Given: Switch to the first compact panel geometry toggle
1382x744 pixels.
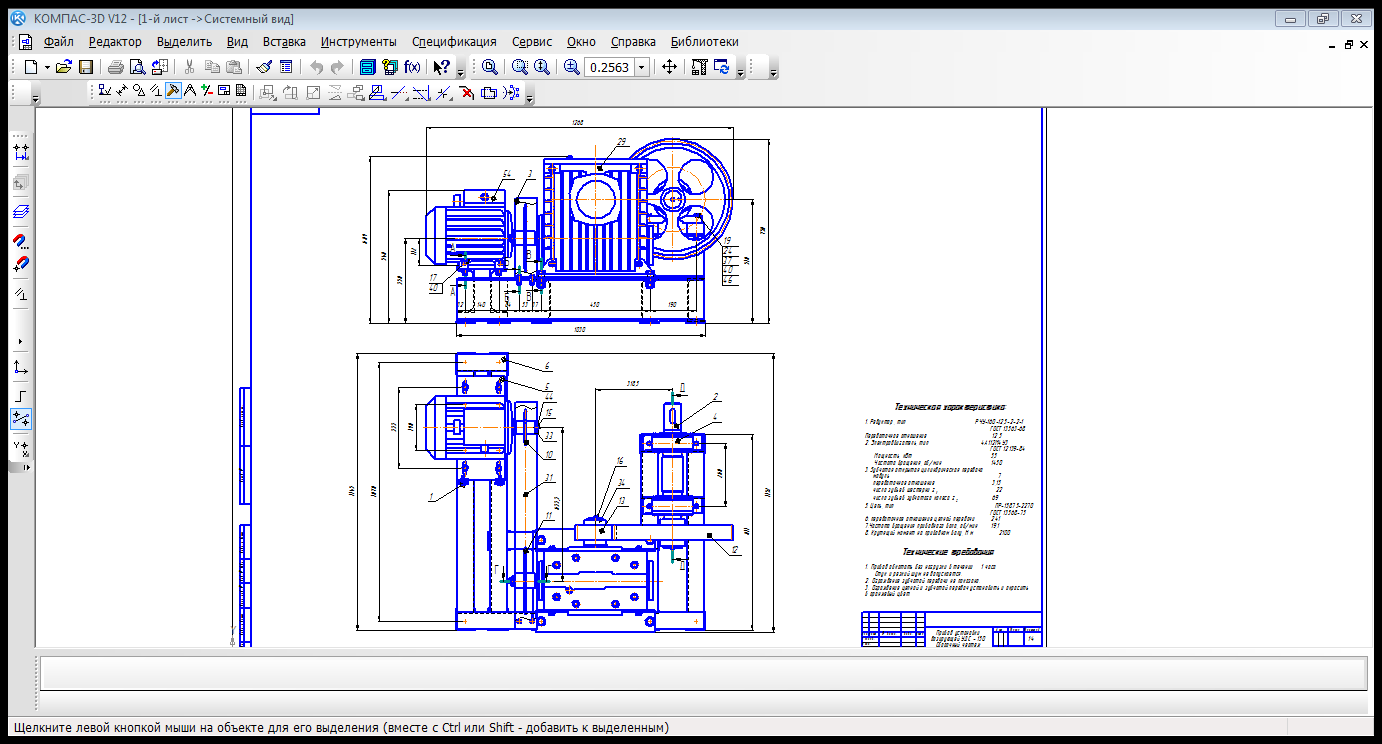Looking at the screenshot, I should point(105,92).
